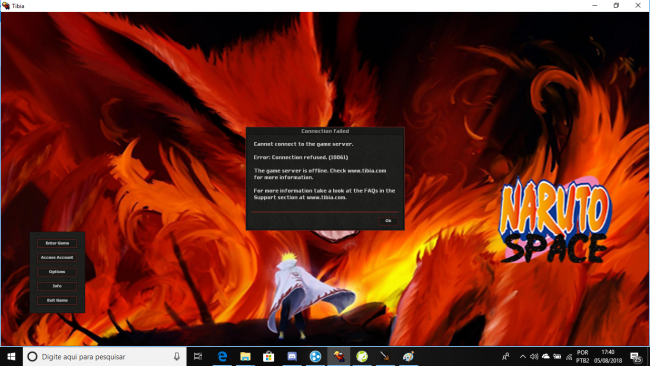Open the blue ball app on taskbar
Image resolution: width=650 pixels, height=366 pixels.
315,356
